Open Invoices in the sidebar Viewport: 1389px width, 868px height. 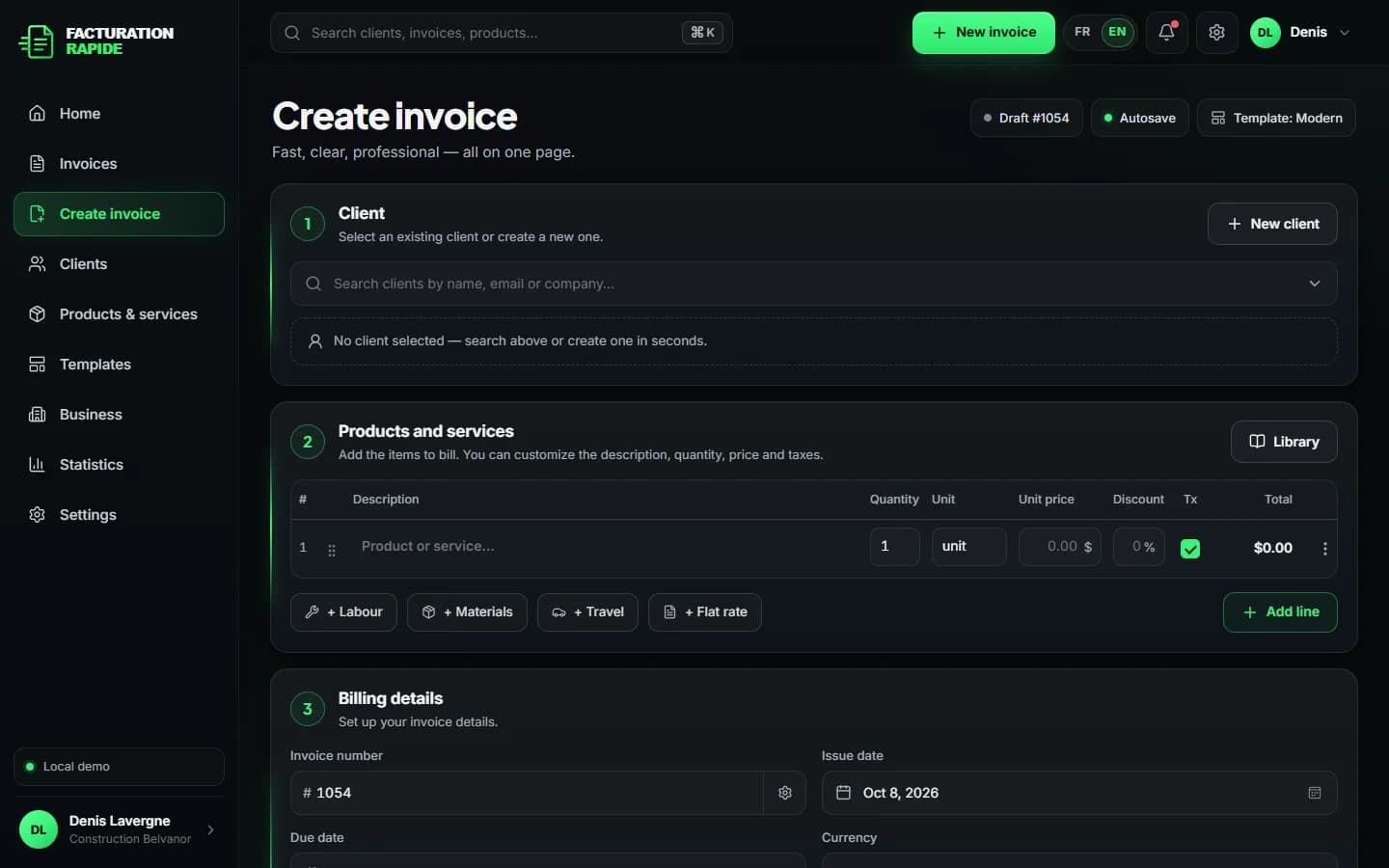(119, 164)
